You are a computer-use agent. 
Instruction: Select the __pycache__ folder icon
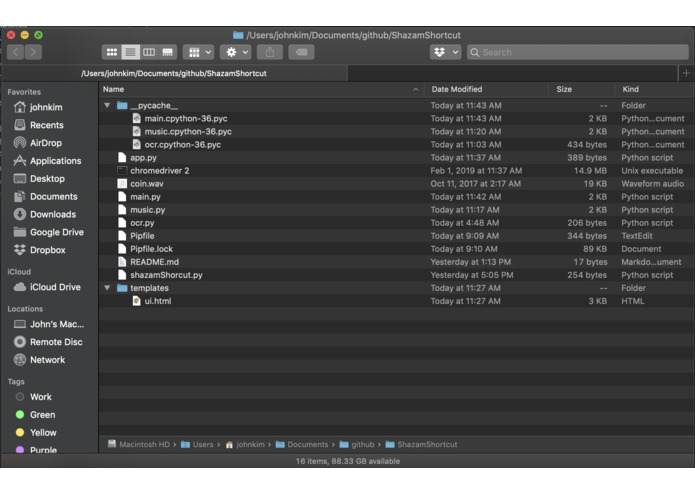tap(122, 105)
